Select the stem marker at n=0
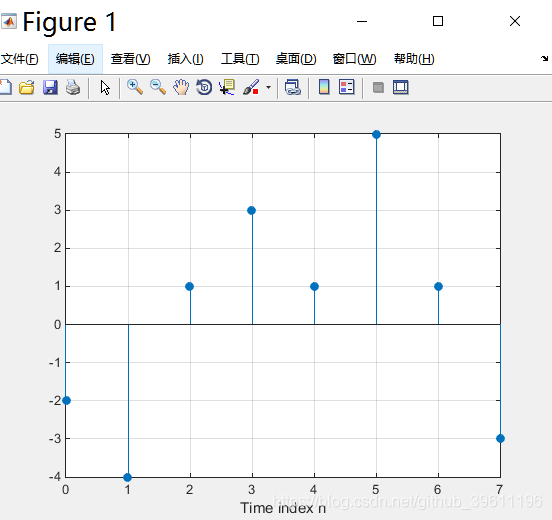The image size is (552, 520). [66, 401]
